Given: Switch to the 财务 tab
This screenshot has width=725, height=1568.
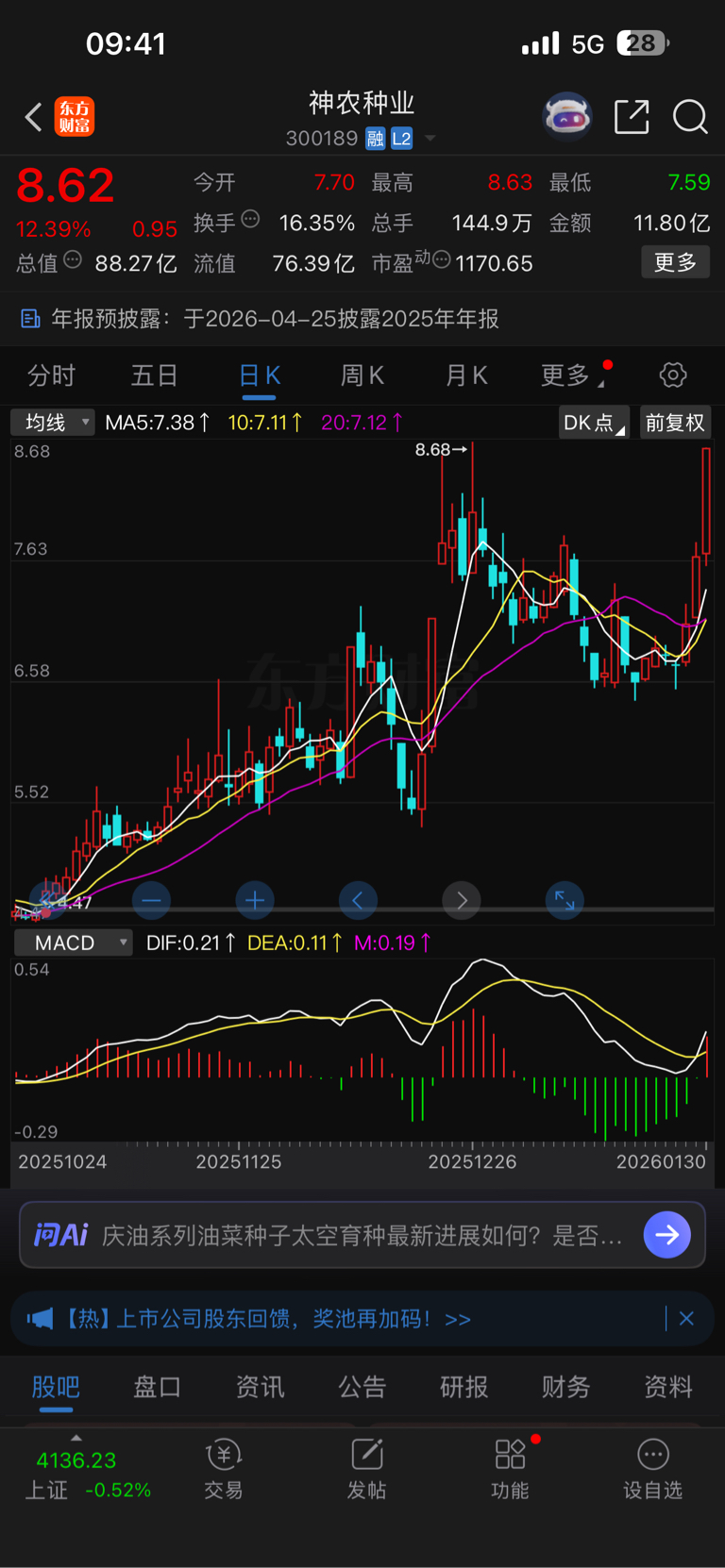Looking at the screenshot, I should coord(566,1387).
